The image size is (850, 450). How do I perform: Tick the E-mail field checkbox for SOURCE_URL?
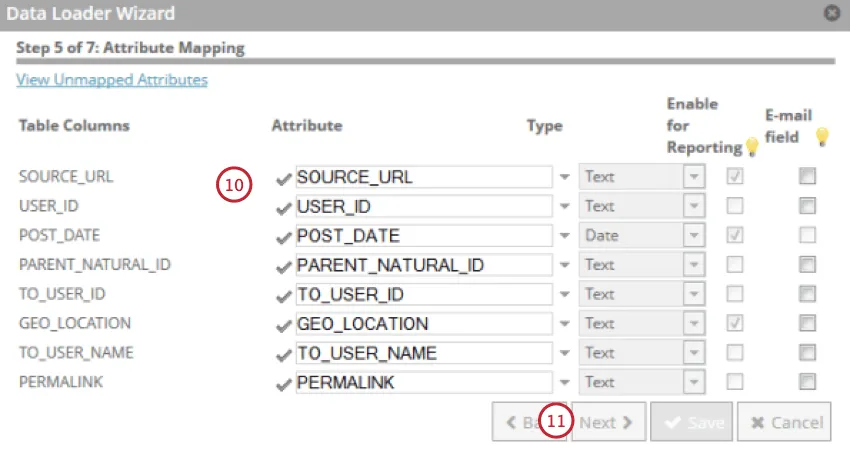[x=807, y=177]
